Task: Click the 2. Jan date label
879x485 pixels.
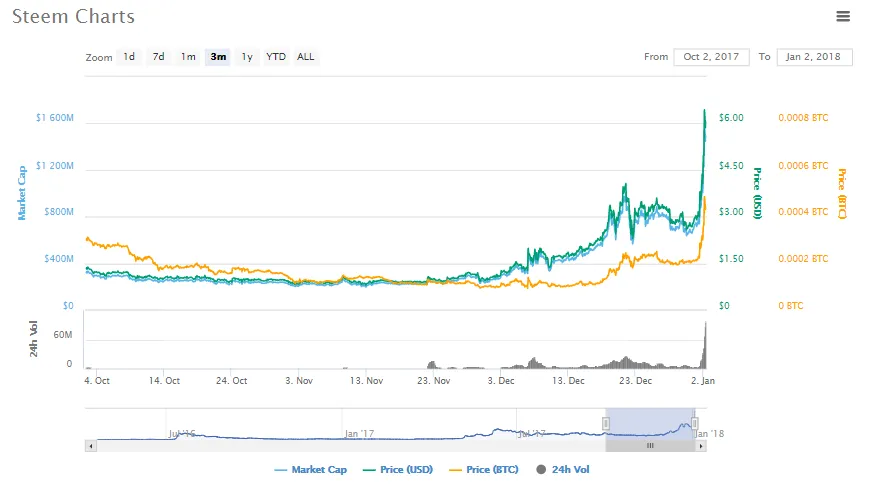Action: [702, 381]
